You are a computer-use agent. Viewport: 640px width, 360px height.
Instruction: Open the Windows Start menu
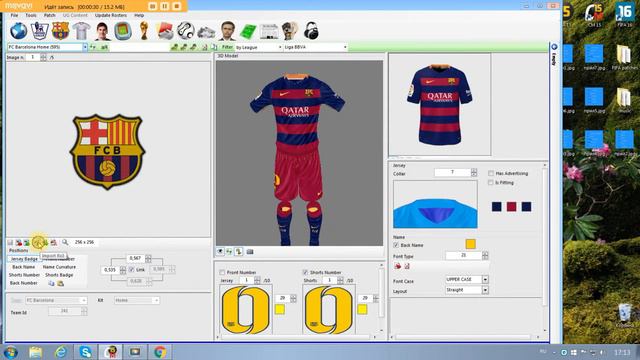[10, 352]
